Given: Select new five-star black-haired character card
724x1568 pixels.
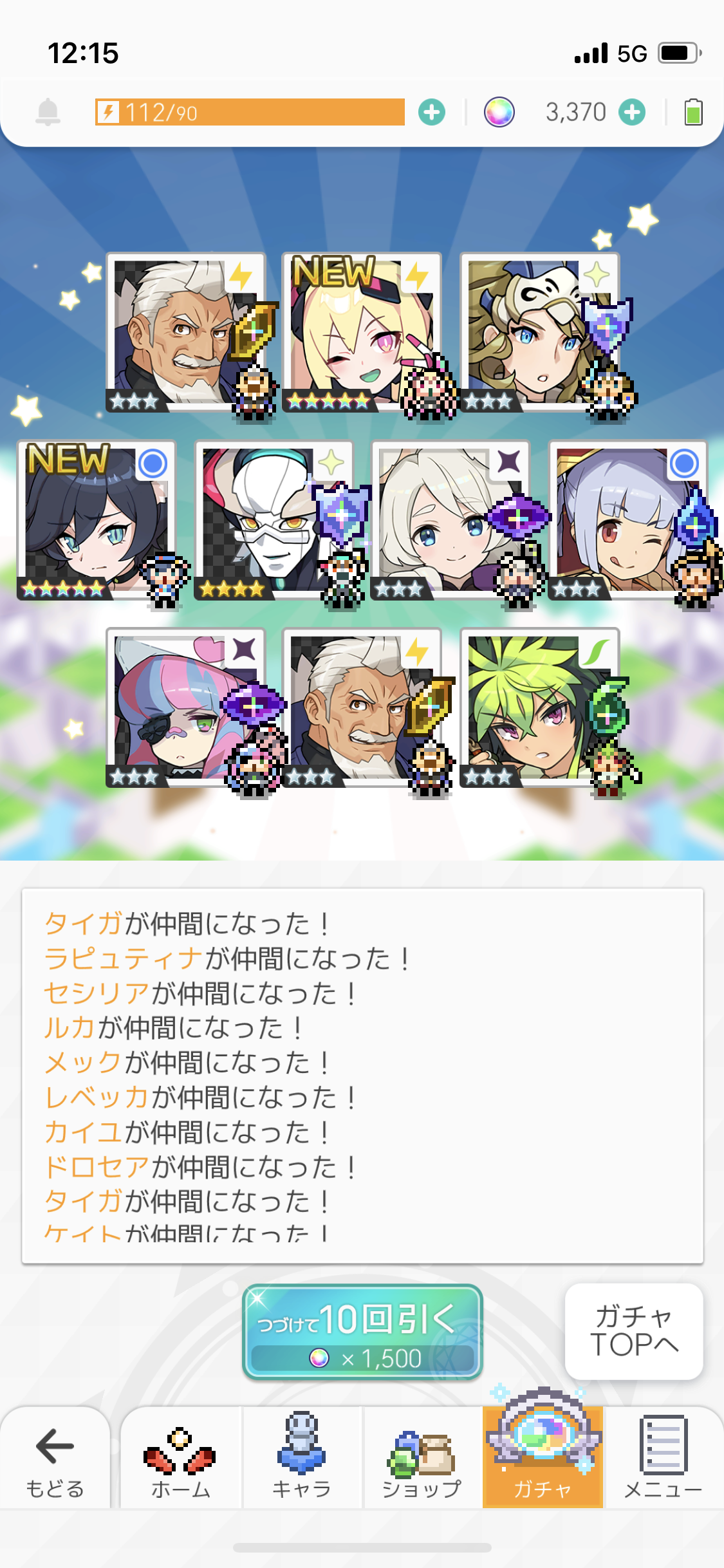Looking at the screenshot, I should tap(97, 520).
